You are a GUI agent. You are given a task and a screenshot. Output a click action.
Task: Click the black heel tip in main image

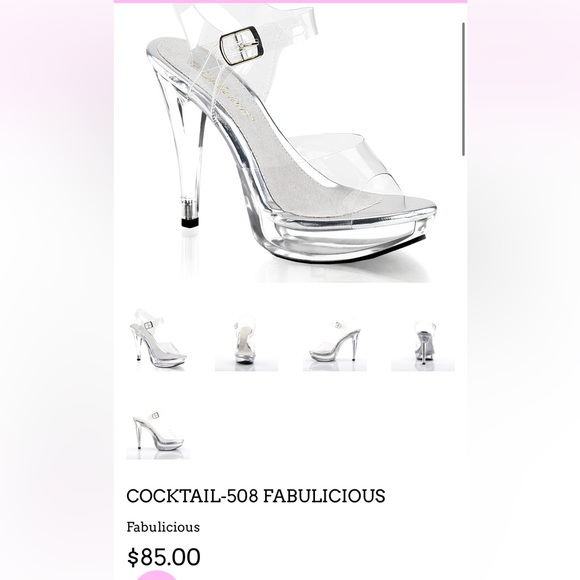(190, 222)
